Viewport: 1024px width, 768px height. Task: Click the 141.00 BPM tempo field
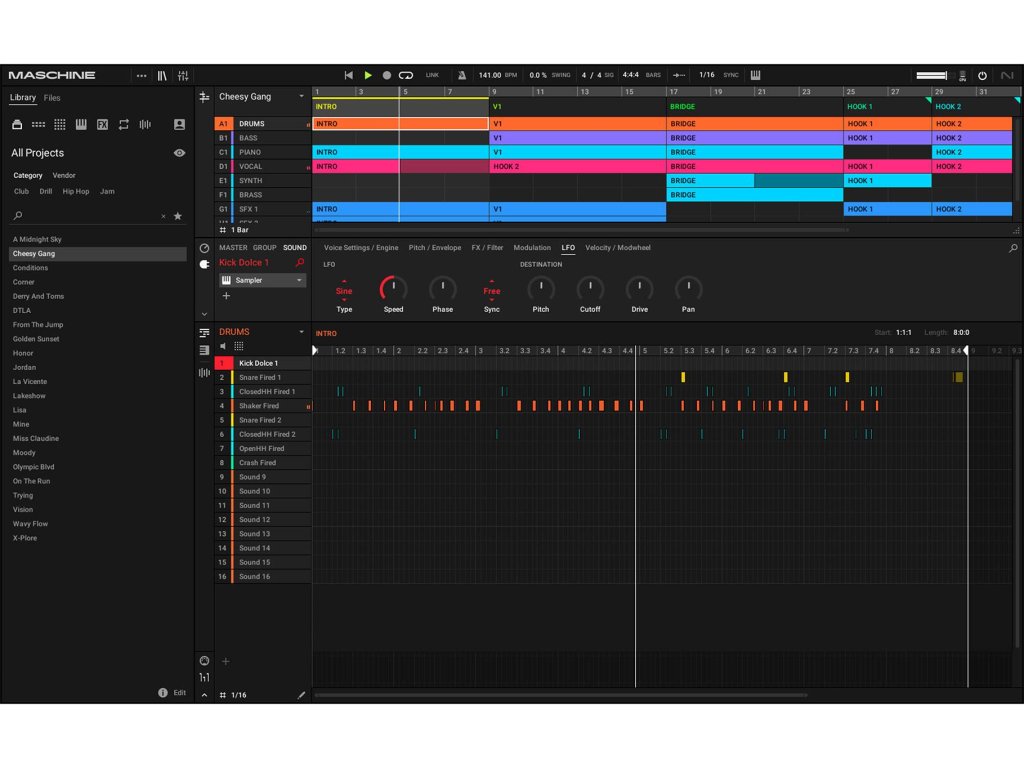(x=498, y=75)
